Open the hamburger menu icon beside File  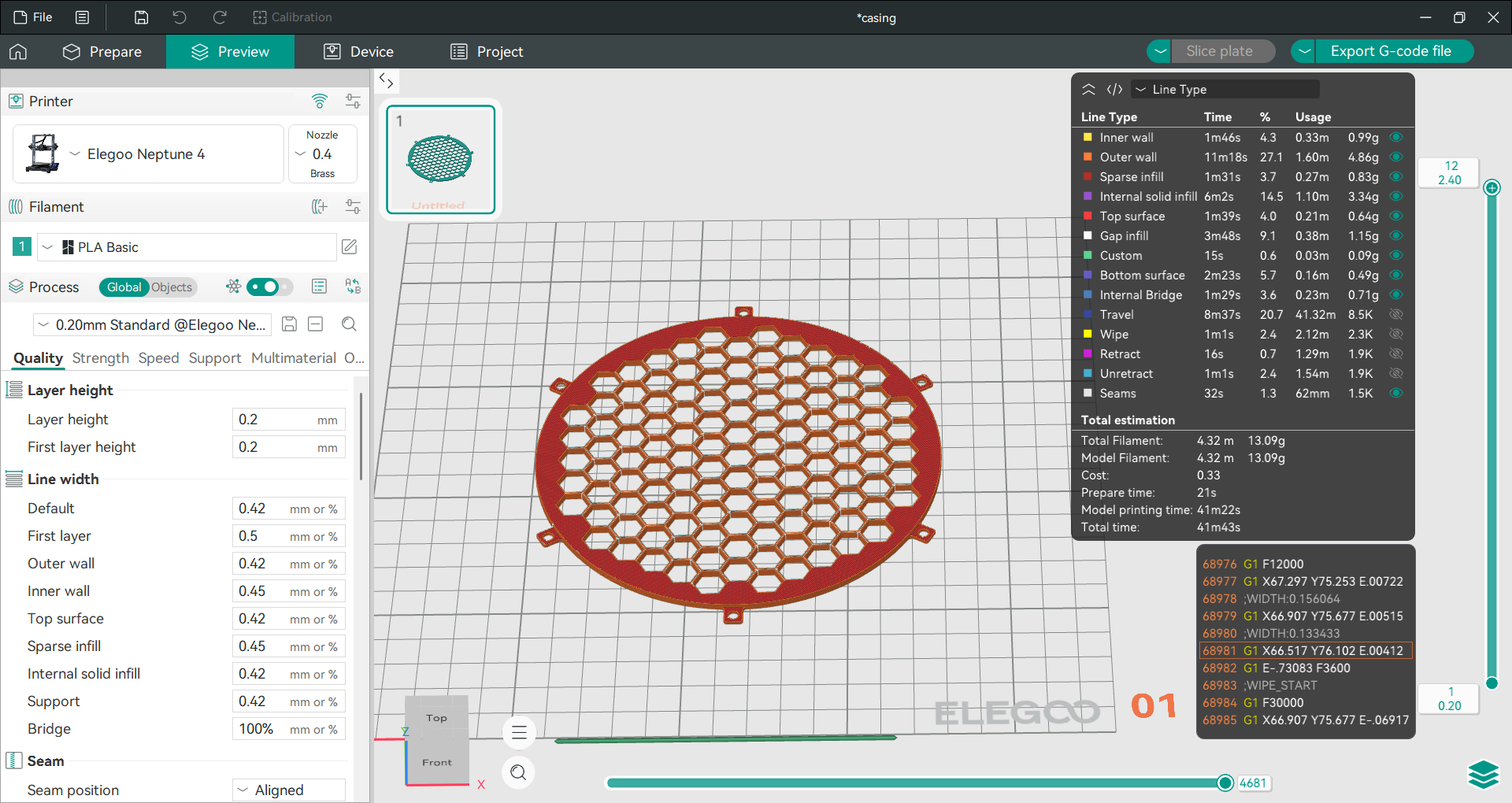pyautogui.click(x=82, y=17)
